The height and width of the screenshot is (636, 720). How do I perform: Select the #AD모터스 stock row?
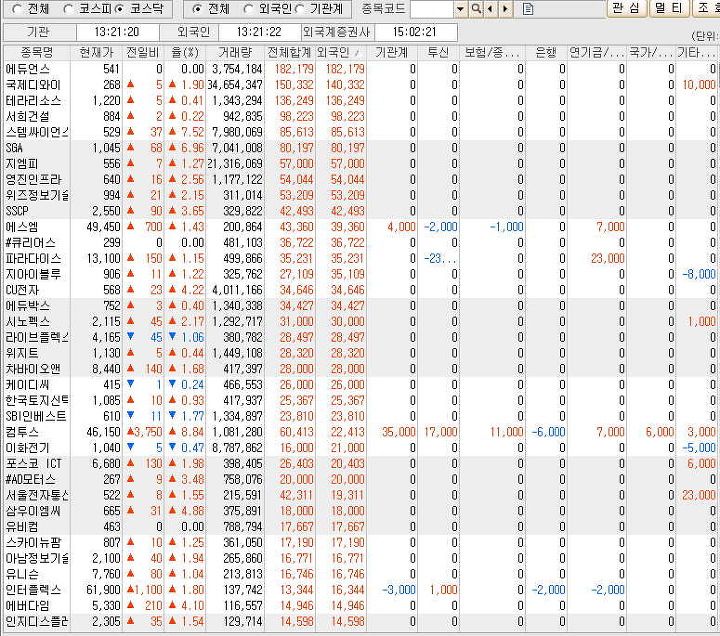[x=360, y=479]
